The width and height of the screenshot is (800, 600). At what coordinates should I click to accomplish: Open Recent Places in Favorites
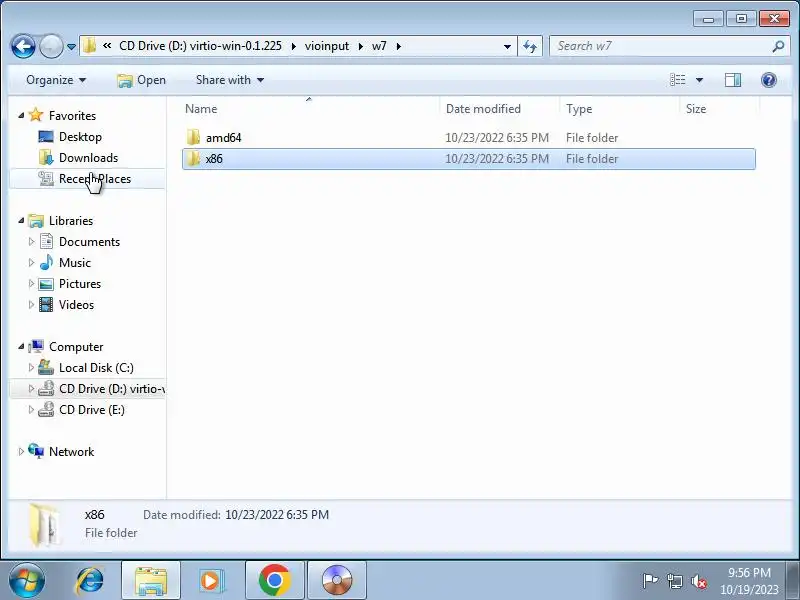95,179
